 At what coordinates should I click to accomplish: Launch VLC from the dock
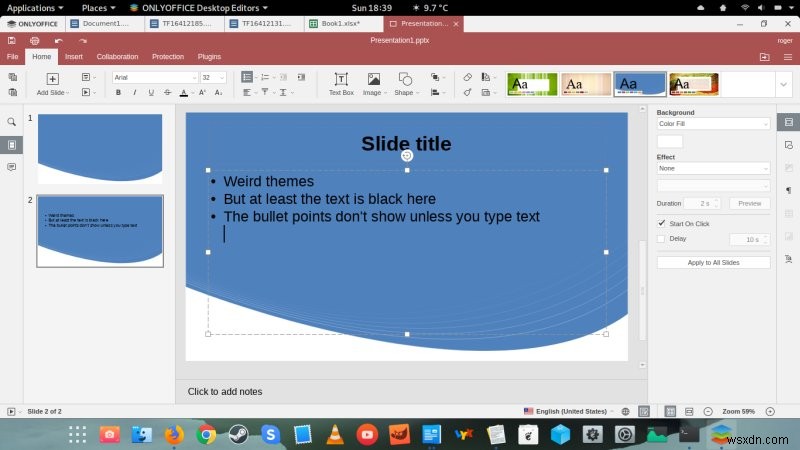pos(335,435)
